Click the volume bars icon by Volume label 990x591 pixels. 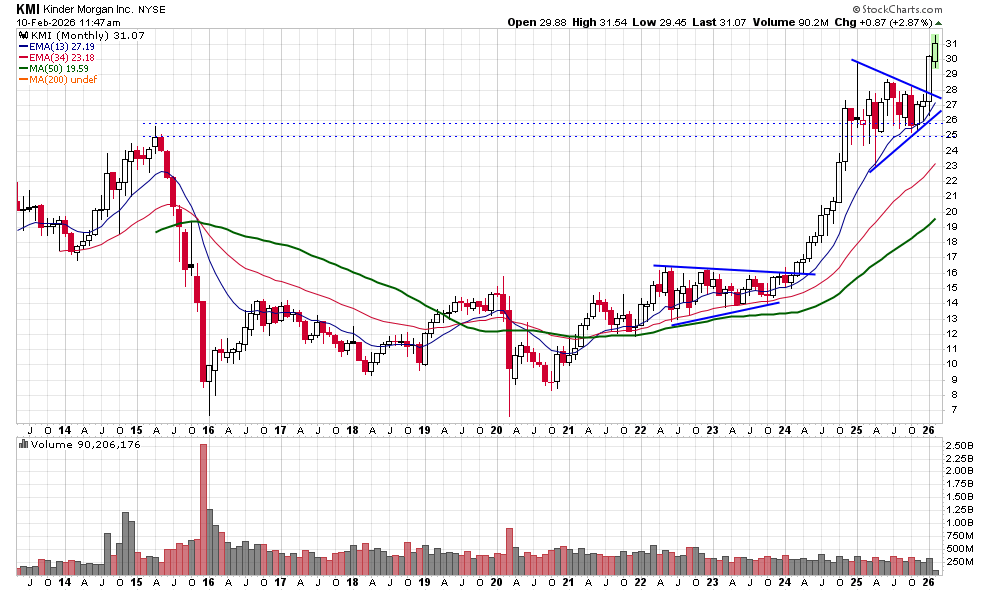[x=24, y=444]
